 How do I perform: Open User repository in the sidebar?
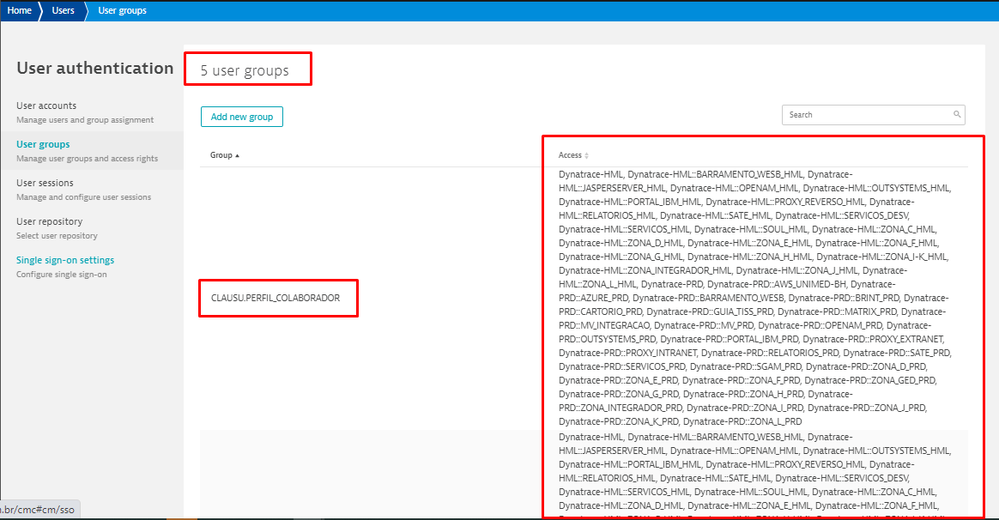click(49, 222)
